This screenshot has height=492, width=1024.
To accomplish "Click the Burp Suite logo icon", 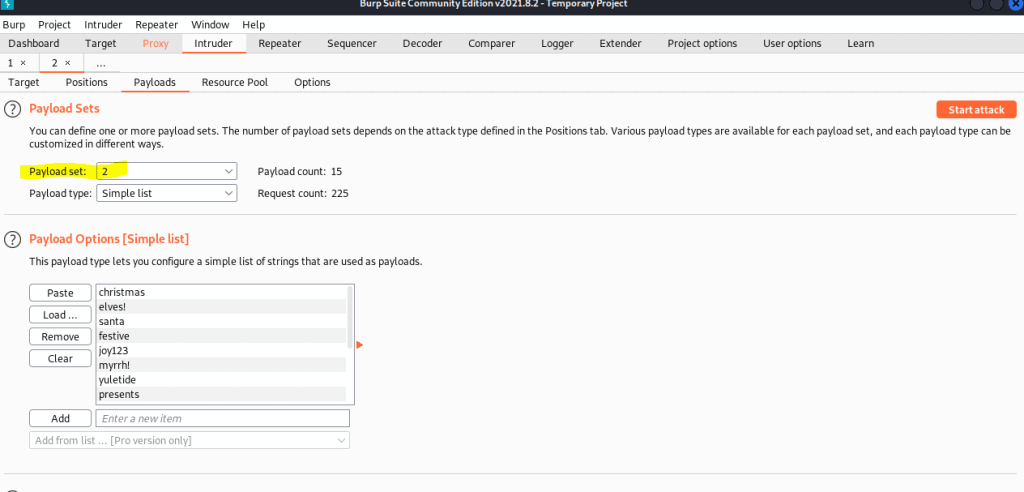I will [x=8, y=5].
